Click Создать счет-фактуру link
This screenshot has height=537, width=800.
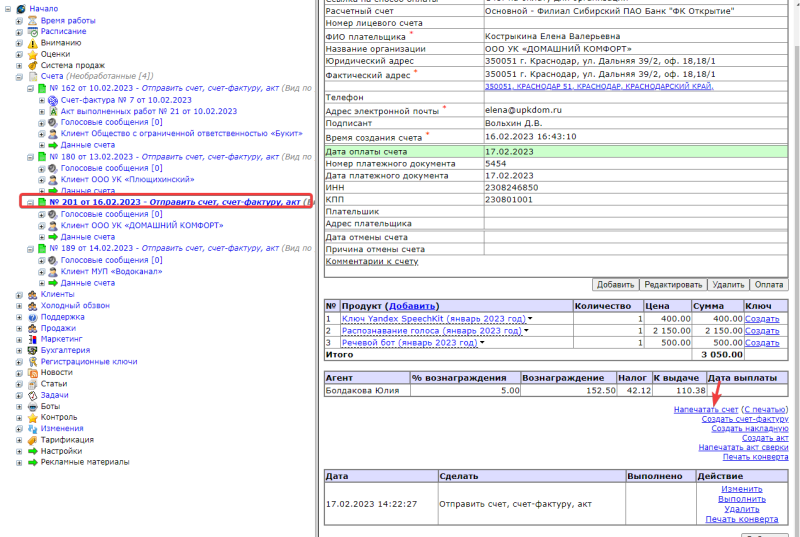[x=745, y=419]
